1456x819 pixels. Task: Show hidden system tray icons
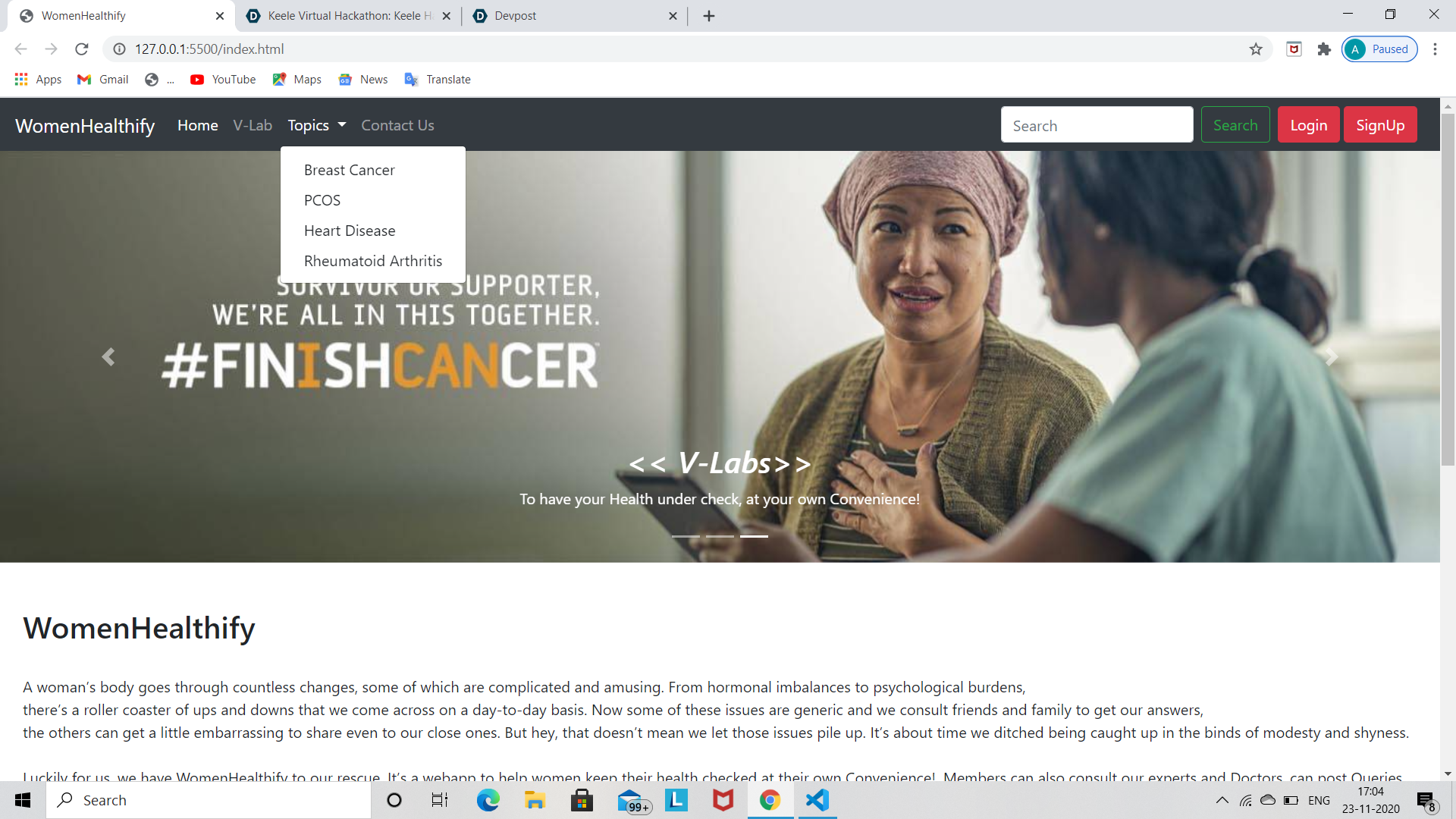[x=1222, y=800]
